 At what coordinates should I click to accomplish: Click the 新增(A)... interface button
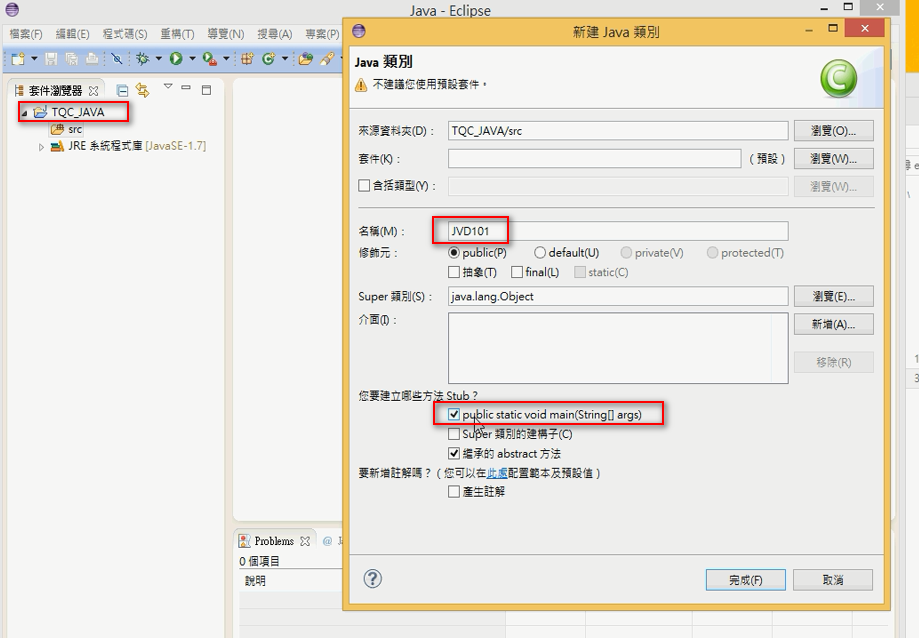tap(833, 324)
